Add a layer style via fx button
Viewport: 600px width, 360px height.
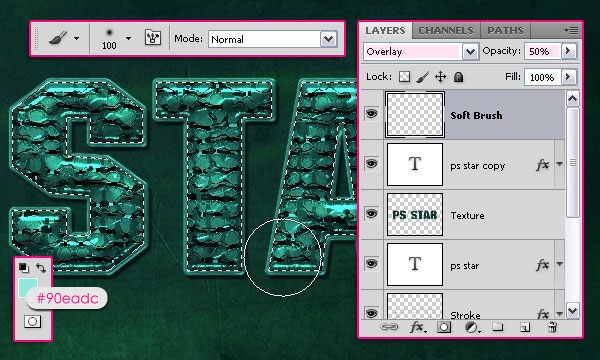pos(417,327)
